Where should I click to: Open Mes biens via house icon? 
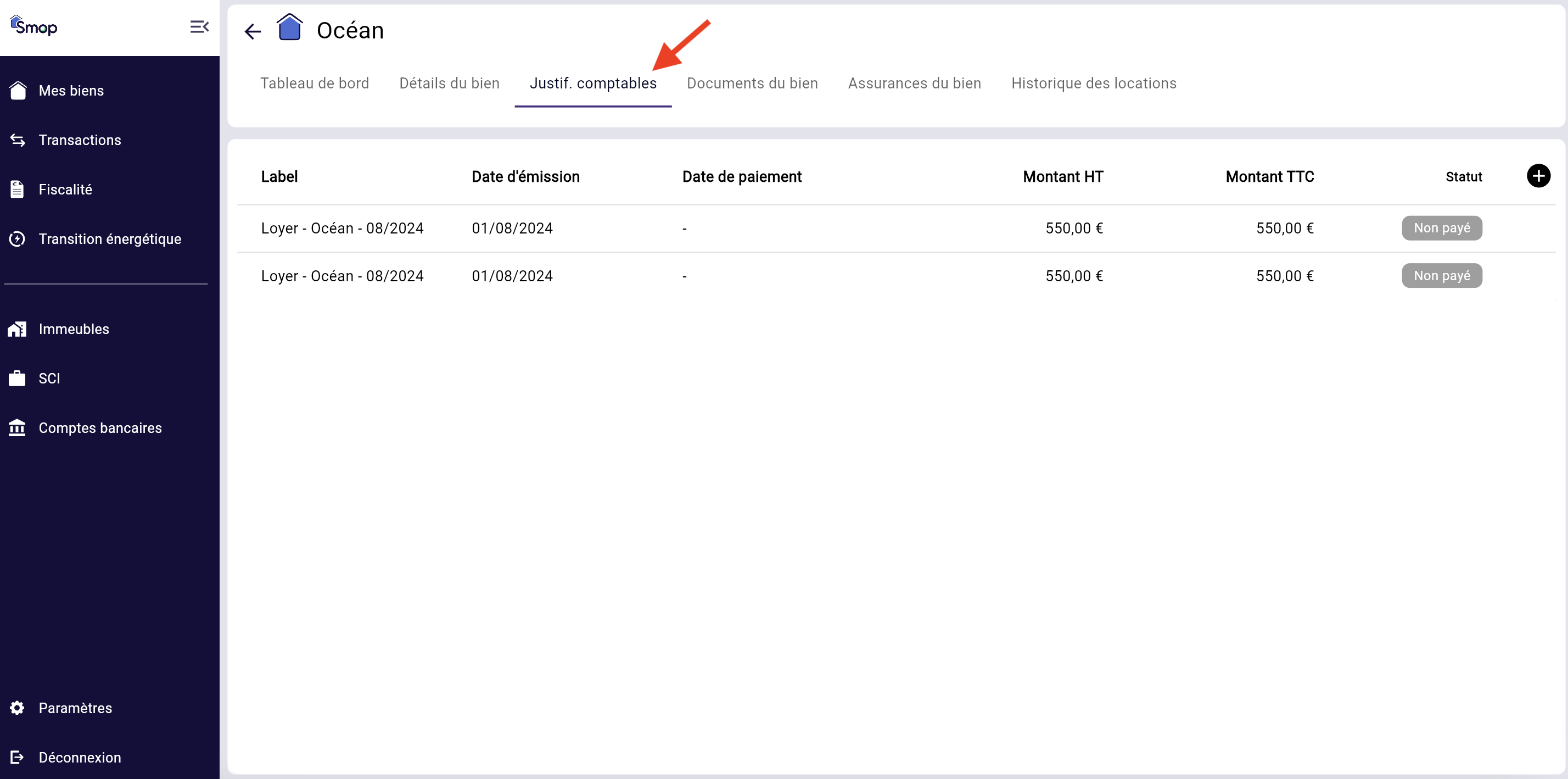(18, 91)
